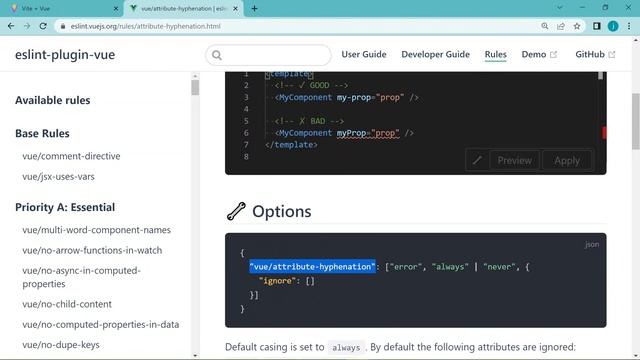Viewport: 640px width, 360px height.
Task: Click the Options section heading
Action: tap(282, 211)
